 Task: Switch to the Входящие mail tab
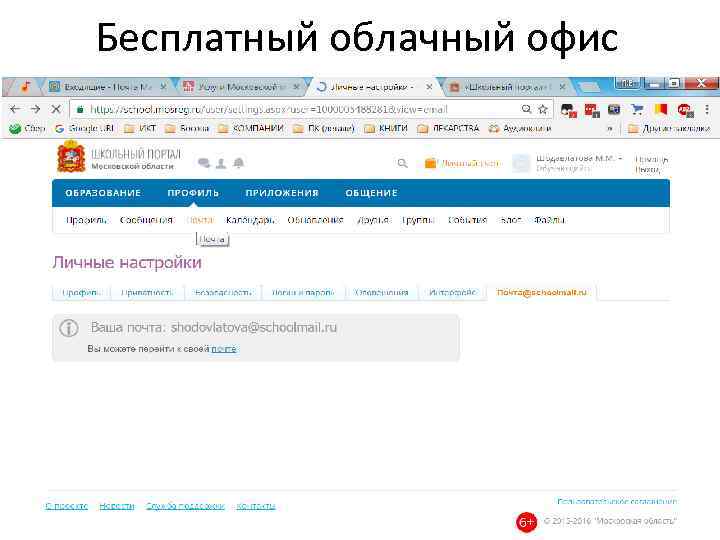(x=108, y=87)
